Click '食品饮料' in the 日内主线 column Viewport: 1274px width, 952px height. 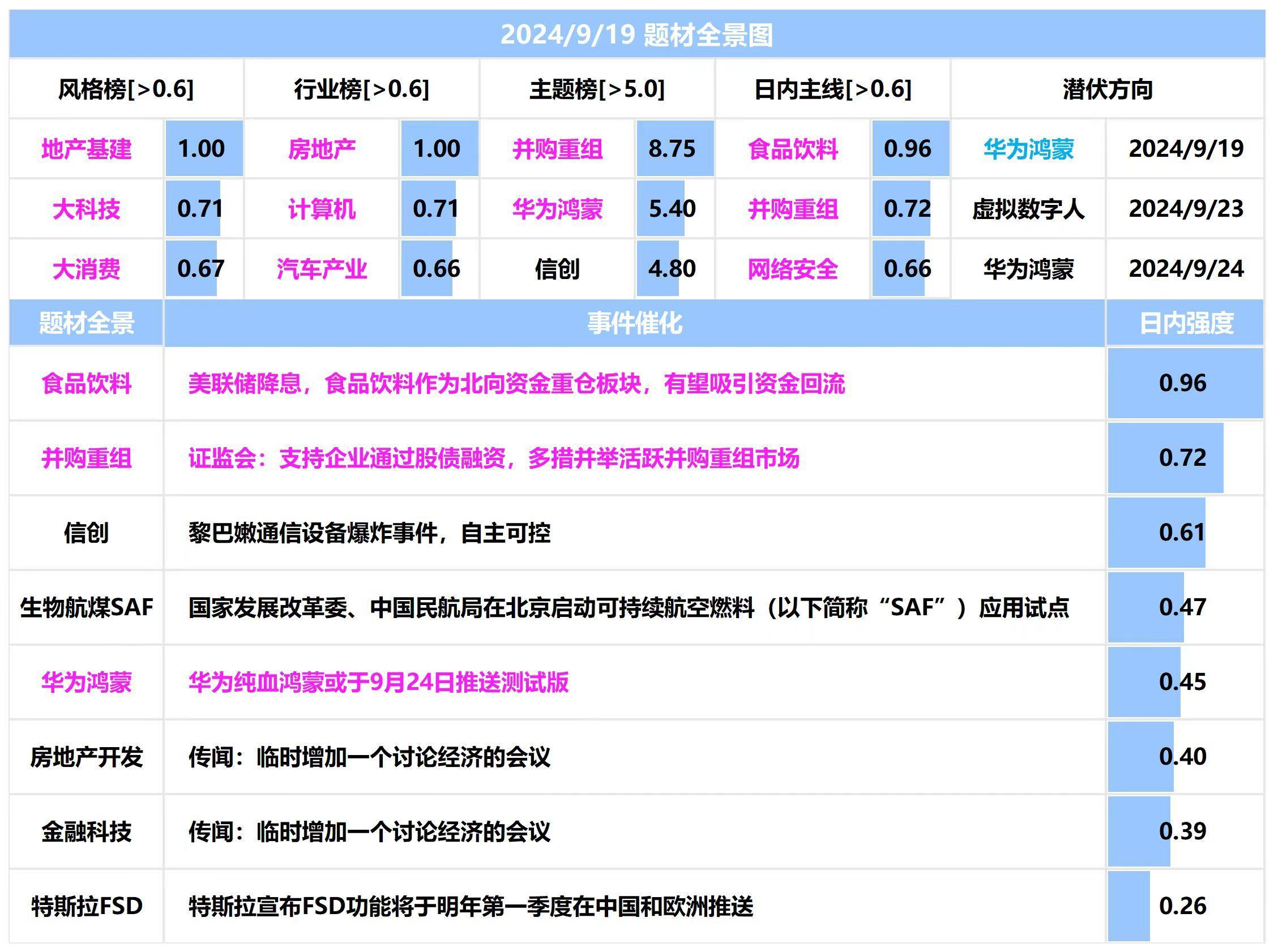click(x=793, y=149)
